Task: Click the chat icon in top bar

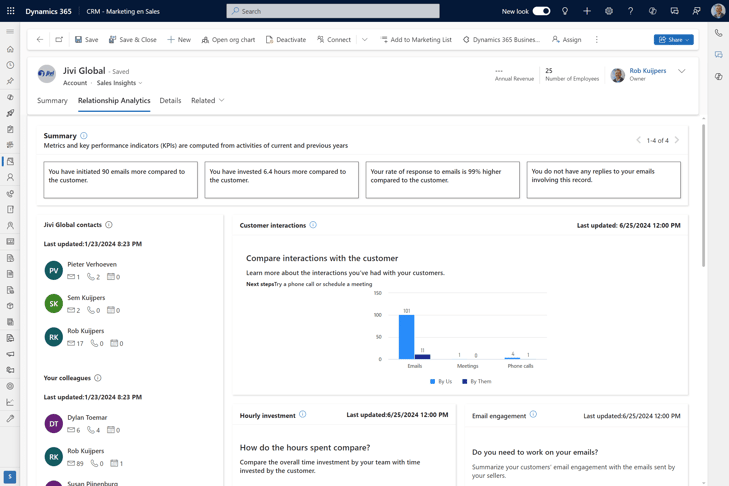Action: 674,11
